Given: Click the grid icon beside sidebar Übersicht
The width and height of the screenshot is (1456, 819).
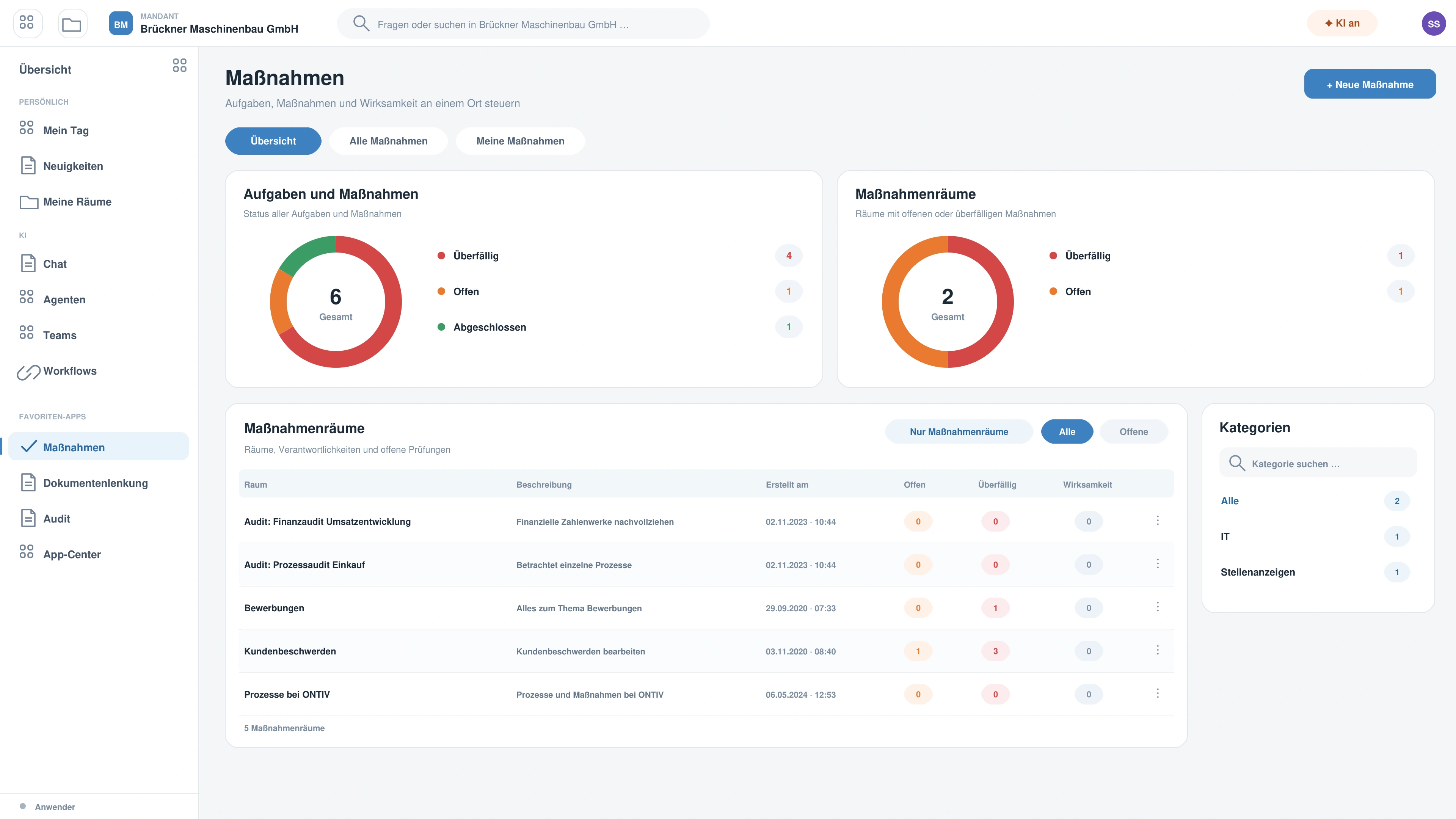Looking at the screenshot, I should 179,66.
